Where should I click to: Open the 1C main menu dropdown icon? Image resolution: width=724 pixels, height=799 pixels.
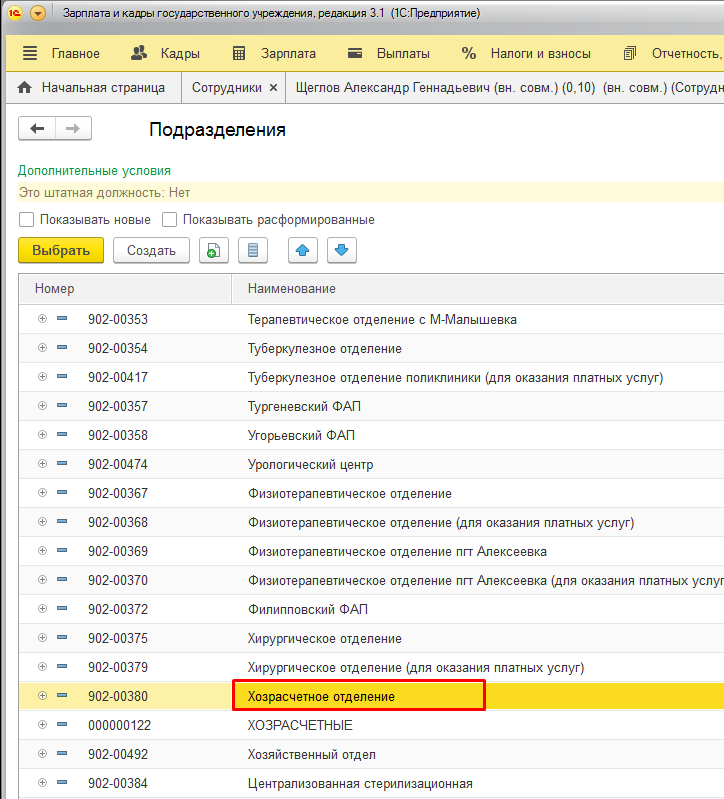(38, 14)
